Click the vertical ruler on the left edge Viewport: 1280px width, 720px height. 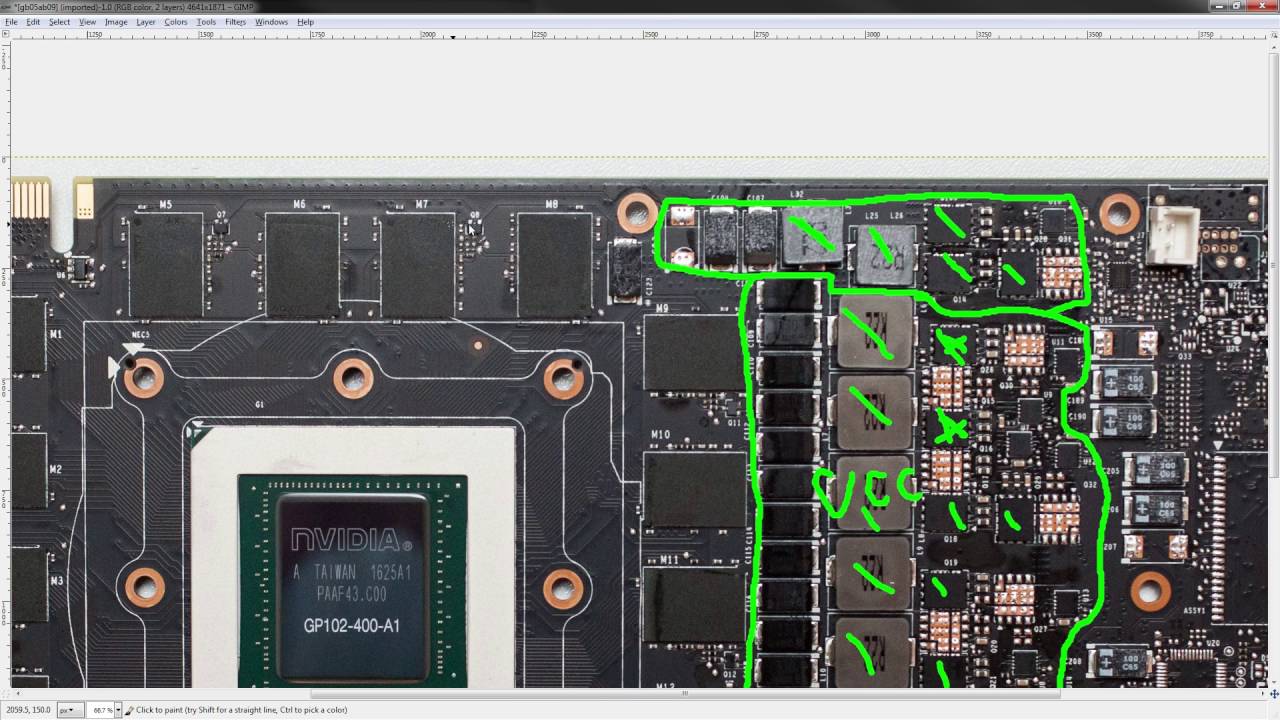(5, 365)
